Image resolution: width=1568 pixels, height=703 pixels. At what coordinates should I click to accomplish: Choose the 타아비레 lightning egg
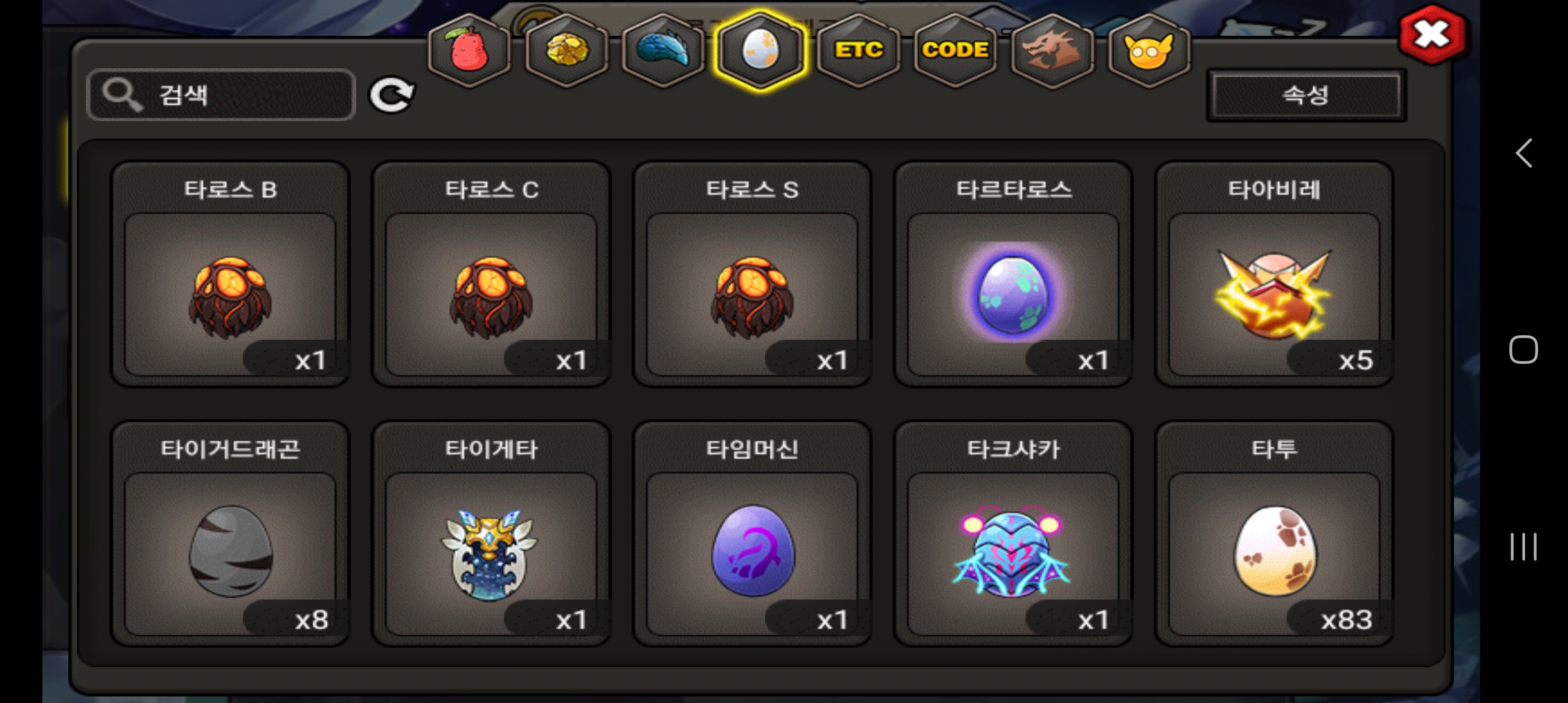pos(1274,273)
